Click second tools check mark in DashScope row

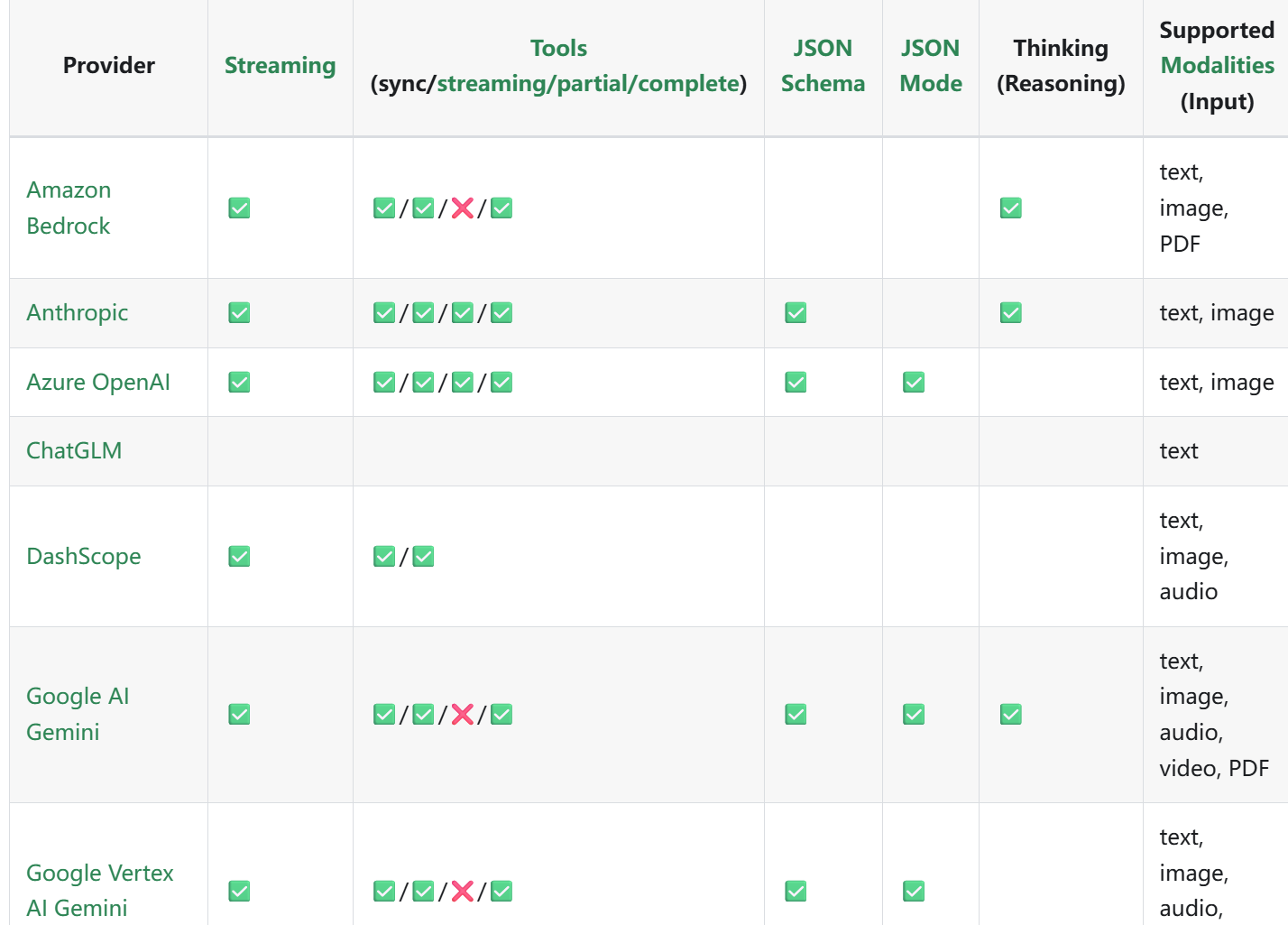pyautogui.click(x=423, y=557)
